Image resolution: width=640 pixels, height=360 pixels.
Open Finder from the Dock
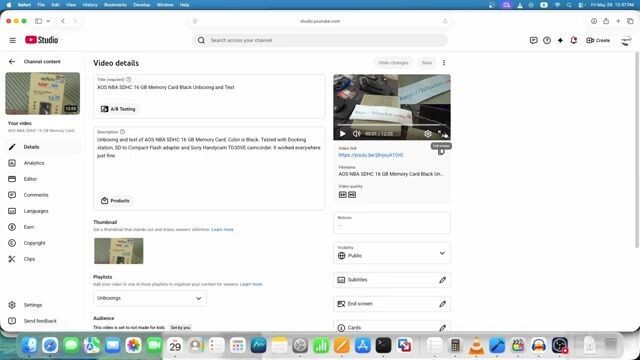click(x=29, y=345)
